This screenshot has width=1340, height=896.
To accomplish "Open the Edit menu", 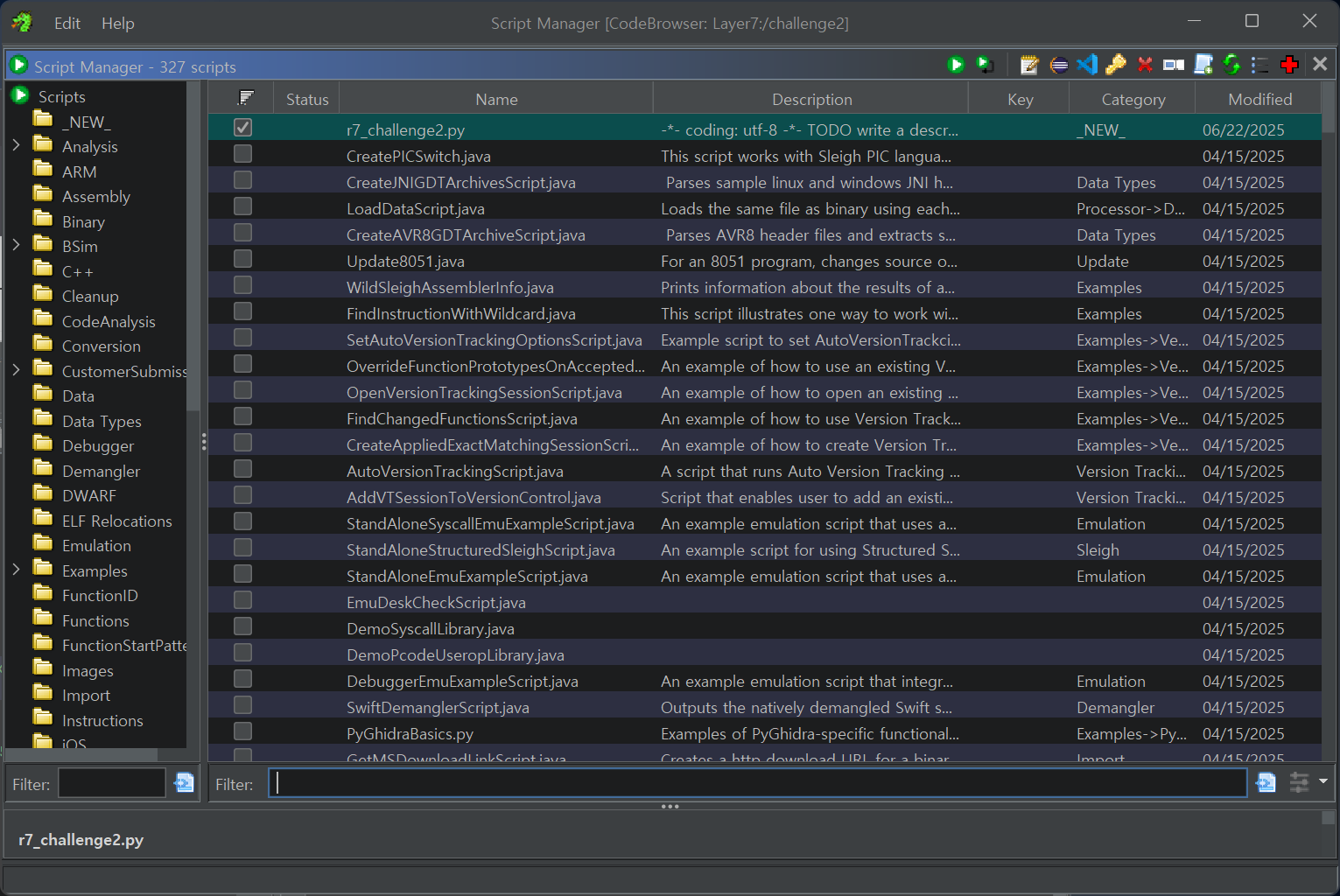I will tap(67, 24).
